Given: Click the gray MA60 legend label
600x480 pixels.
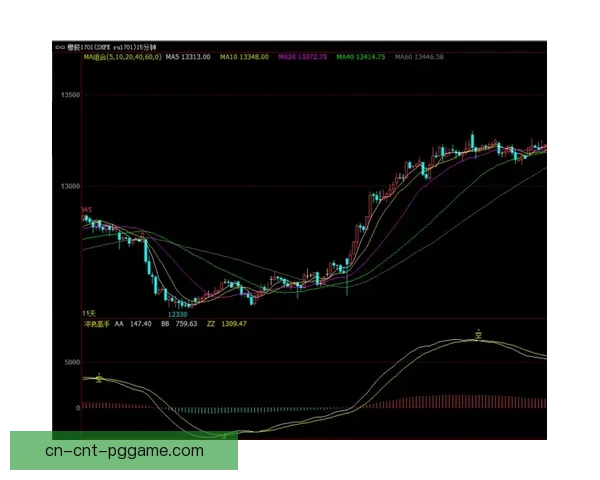Looking at the screenshot, I should coord(419,57).
